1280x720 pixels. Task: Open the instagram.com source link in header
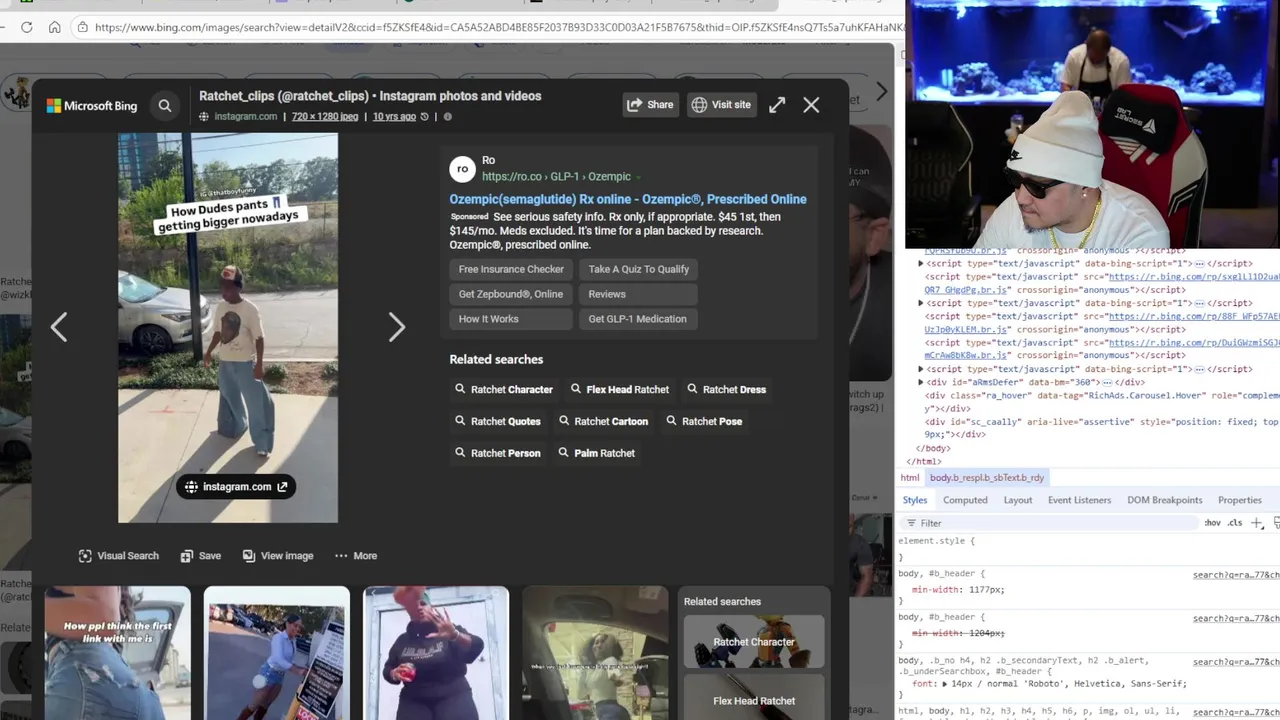tap(245, 117)
